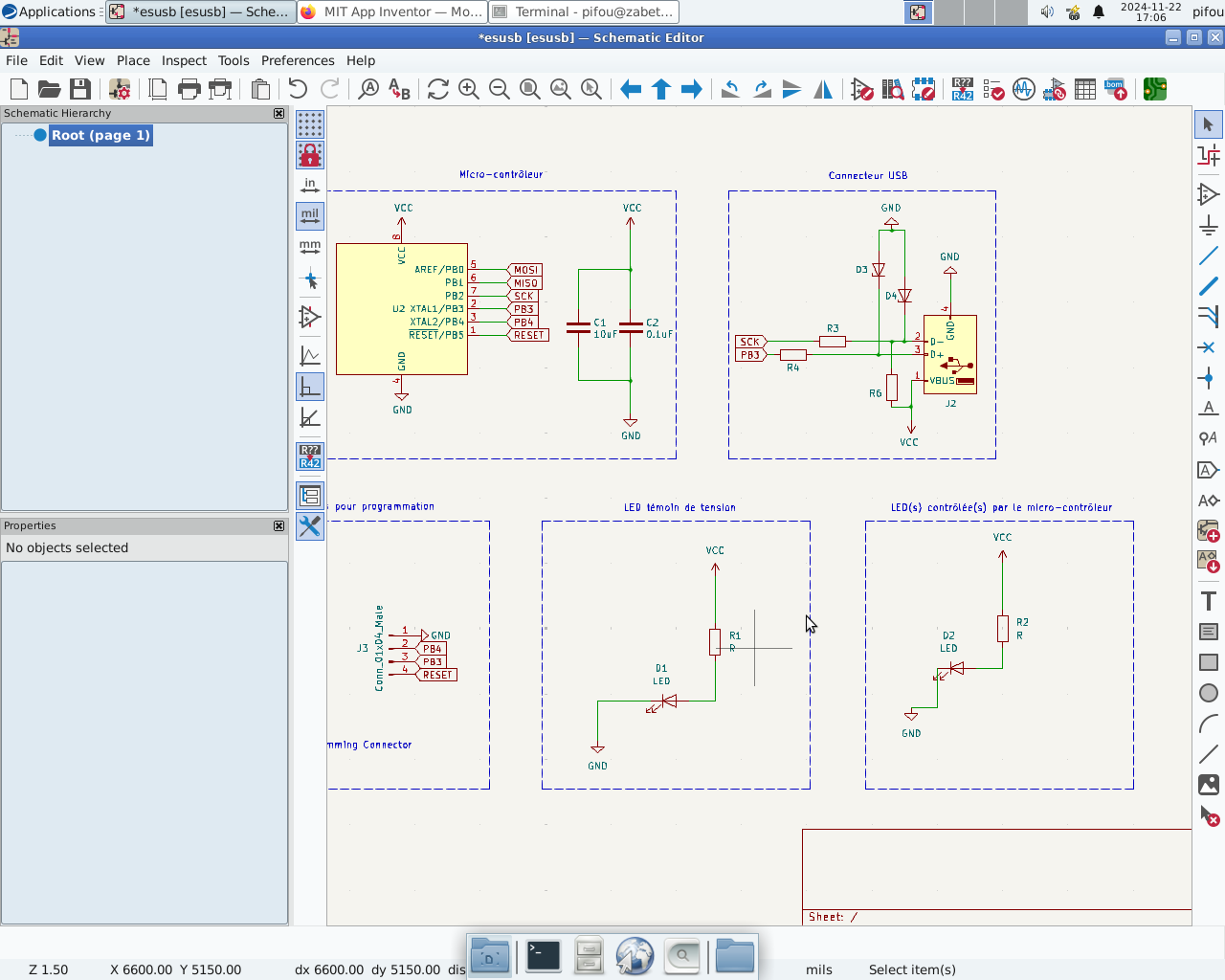The image size is (1225, 980).
Task: Open the Symbol Editor icon
Action: click(x=862, y=89)
